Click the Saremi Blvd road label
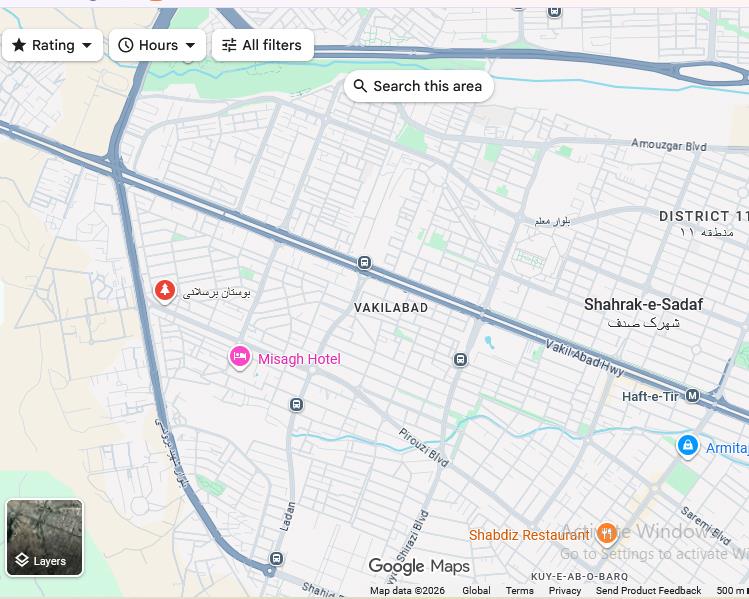749x599 pixels. click(x=706, y=526)
